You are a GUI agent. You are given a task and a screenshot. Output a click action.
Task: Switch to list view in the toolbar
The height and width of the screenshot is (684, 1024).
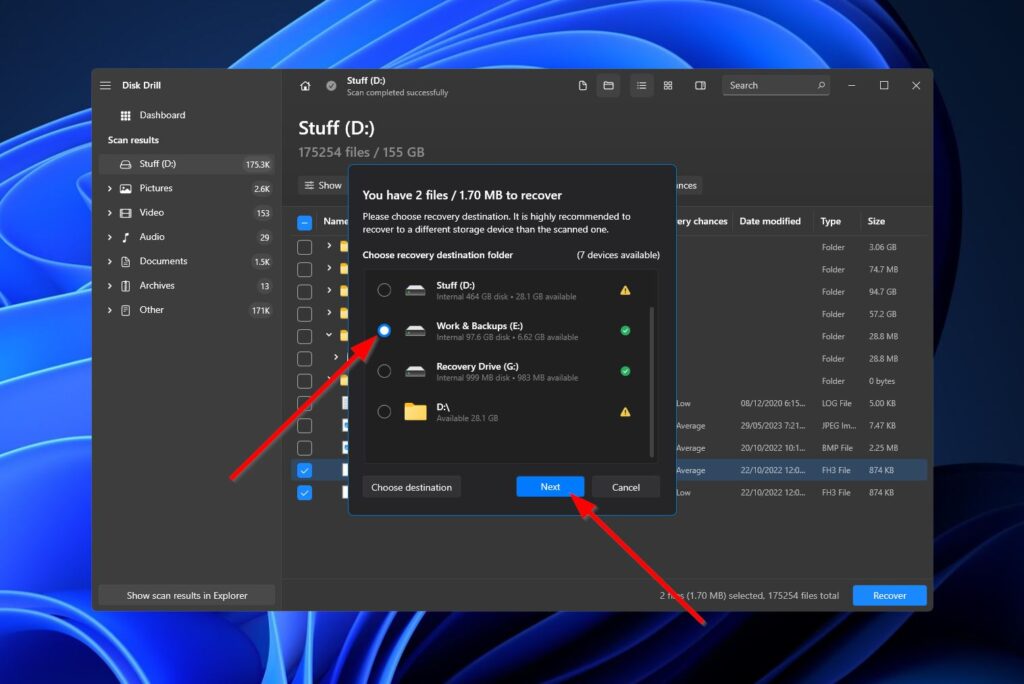pos(641,86)
